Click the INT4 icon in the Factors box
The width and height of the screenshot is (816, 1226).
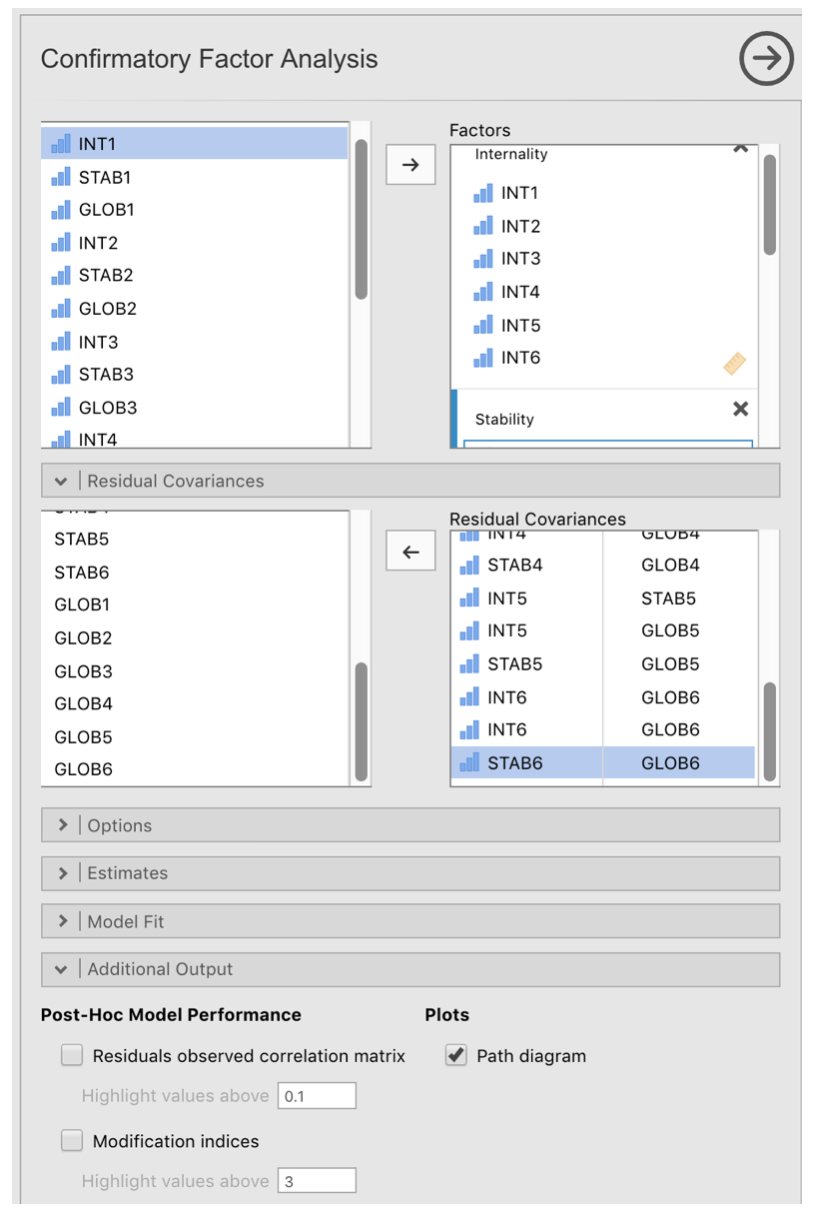pos(483,292)
